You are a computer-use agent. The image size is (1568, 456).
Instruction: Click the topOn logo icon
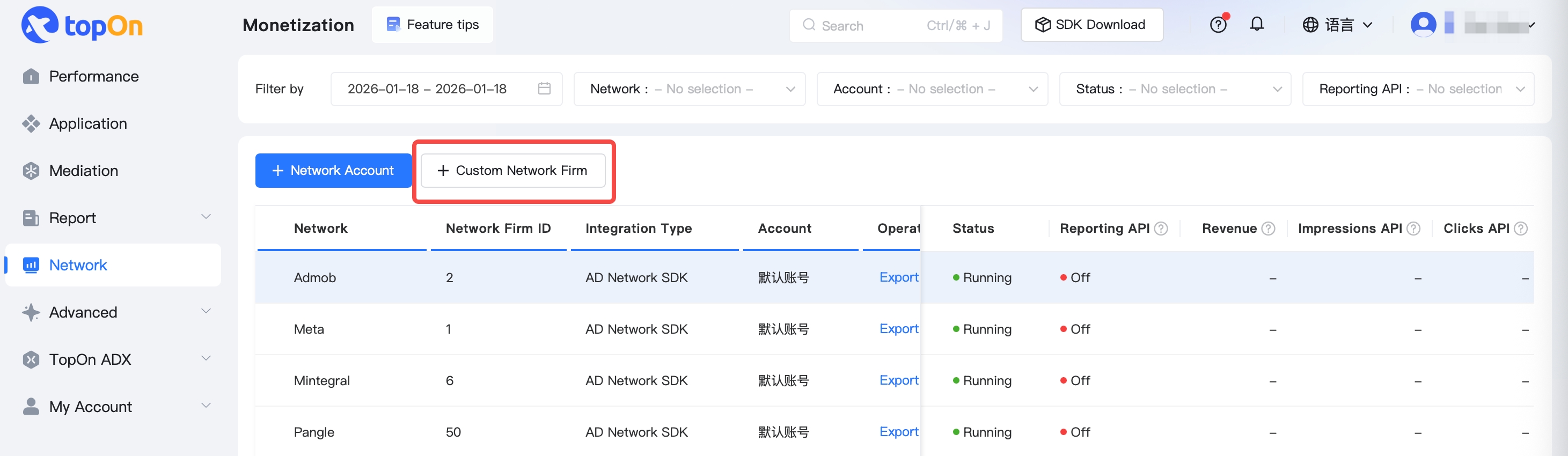(x=40, y=25)
